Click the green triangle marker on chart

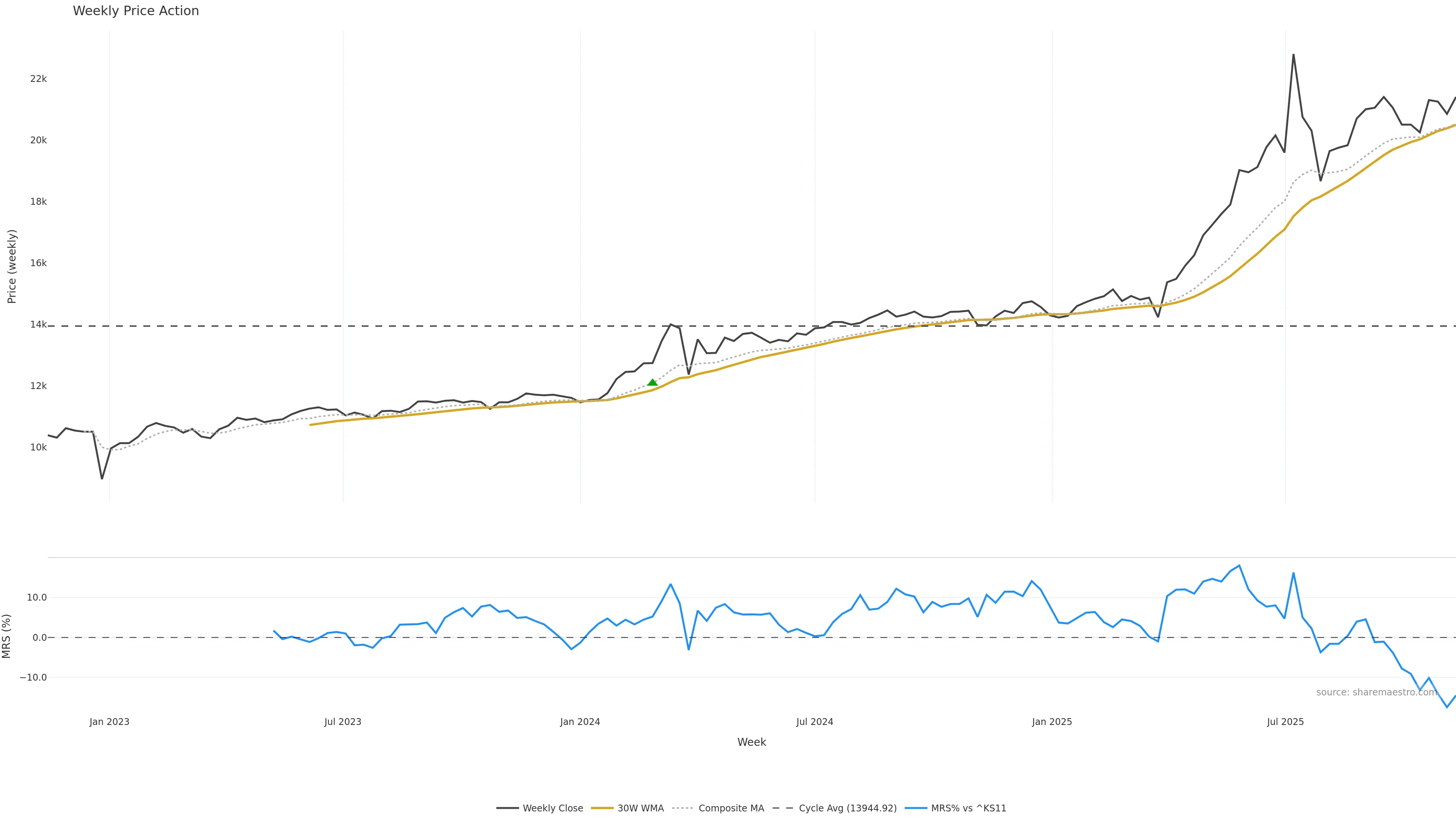(652, 383)
